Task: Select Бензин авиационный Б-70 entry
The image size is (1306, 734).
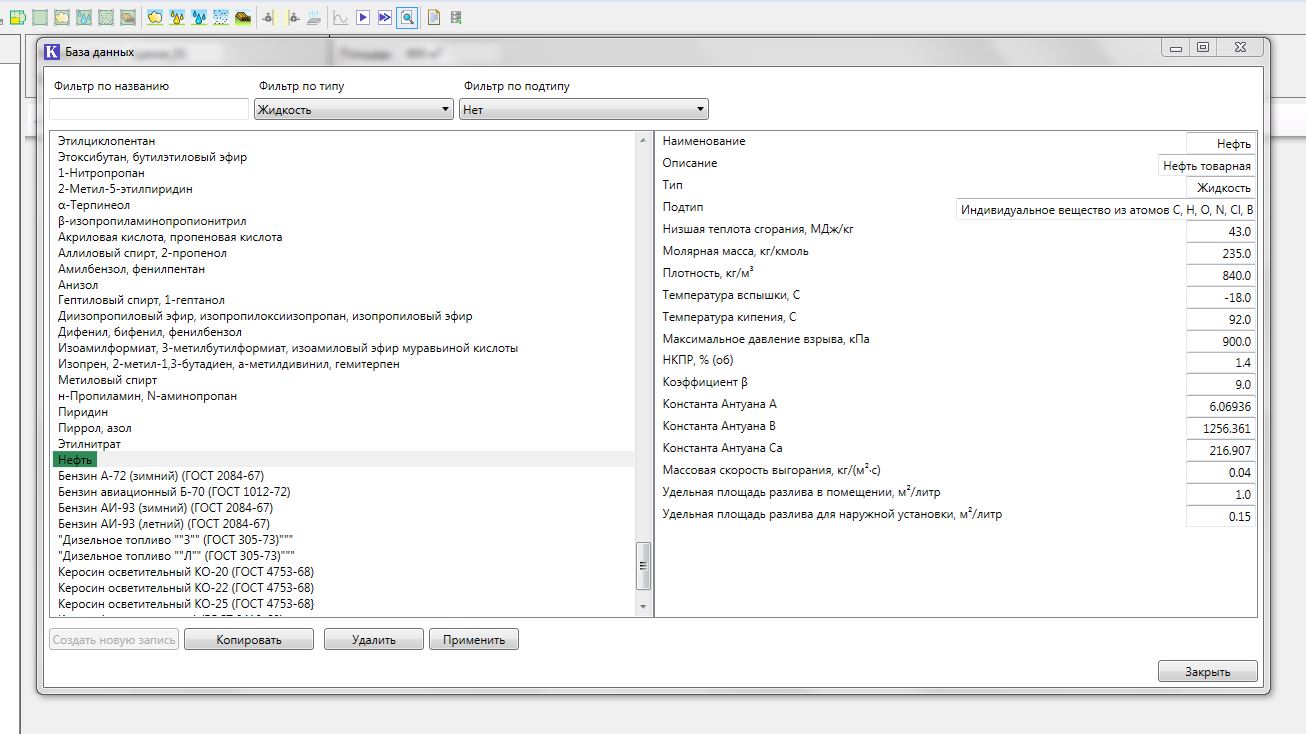Action: click(x=174, y=492)
